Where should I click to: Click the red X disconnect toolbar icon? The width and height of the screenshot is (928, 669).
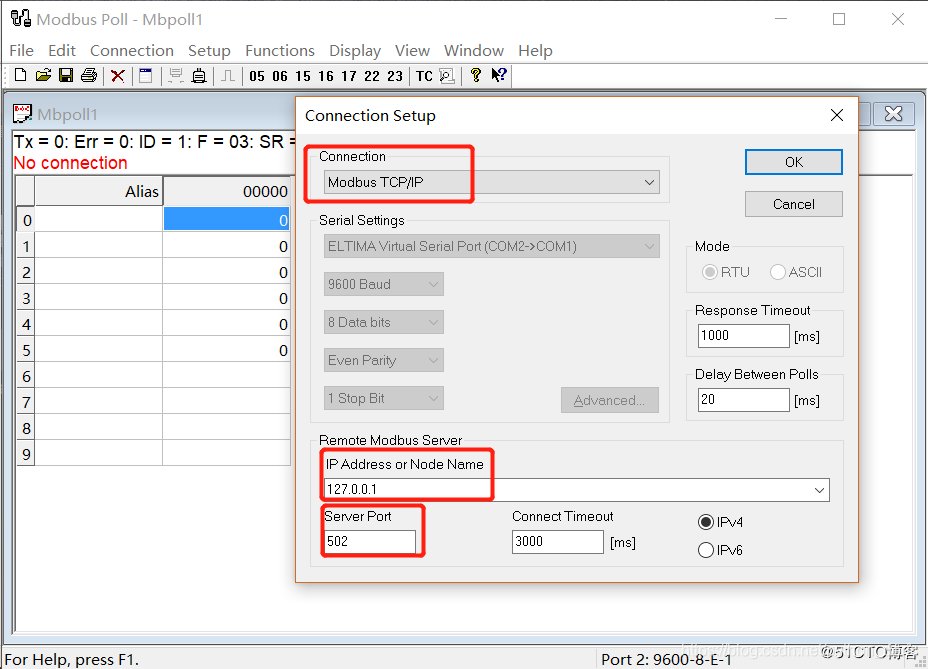click(x=118, y=76)
